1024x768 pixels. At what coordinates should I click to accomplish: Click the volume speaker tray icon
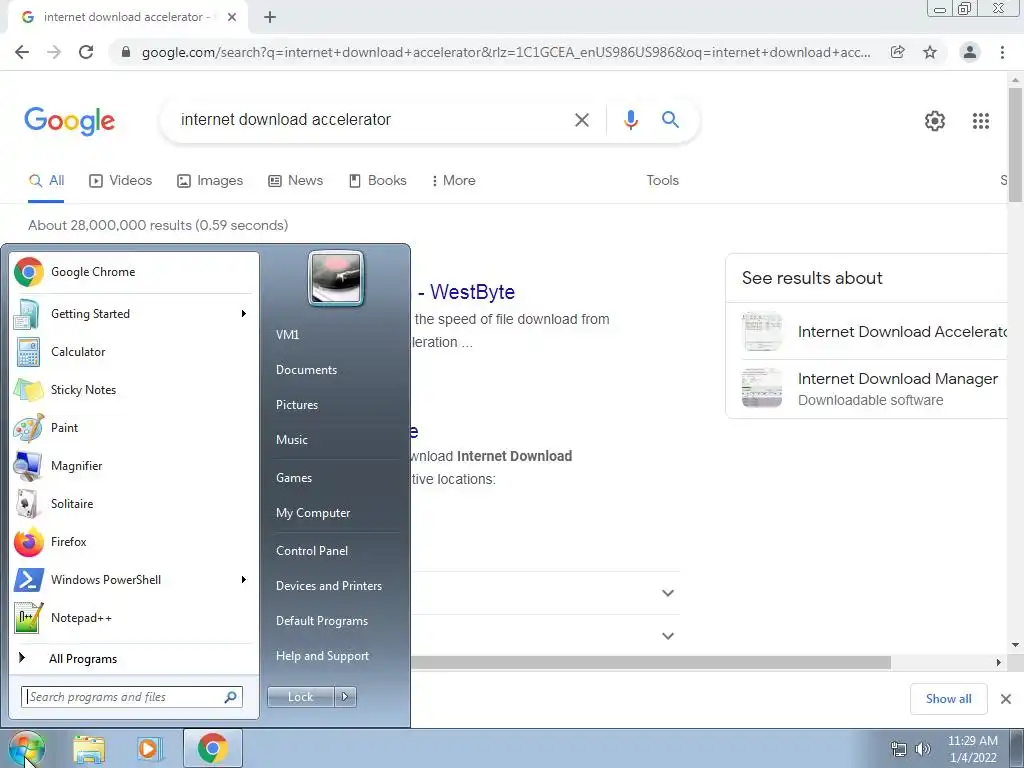(x=923, y=749)
